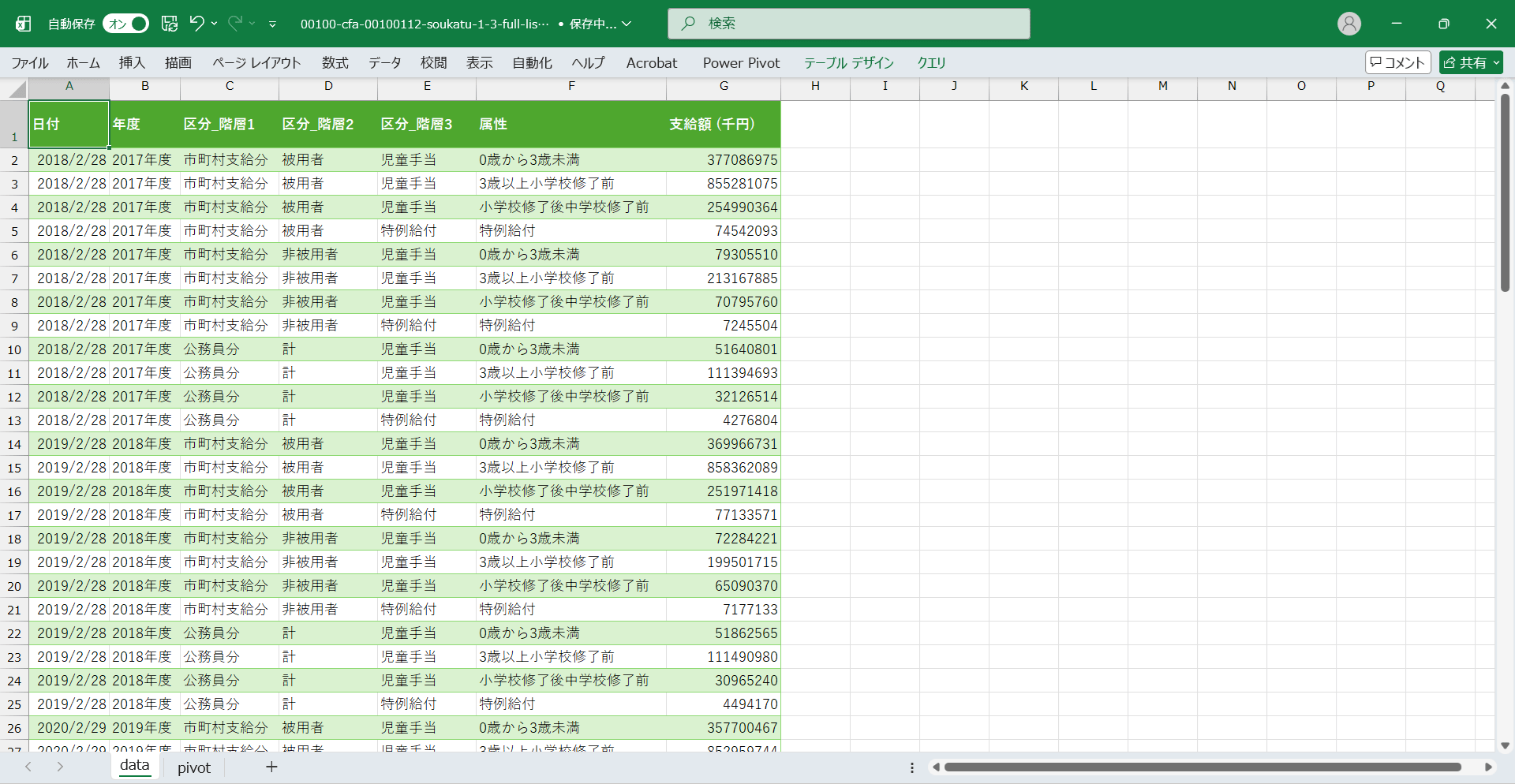Open the file name save-status dropdown
This screenshot has height=784, width=1515.
coord(627,24)
